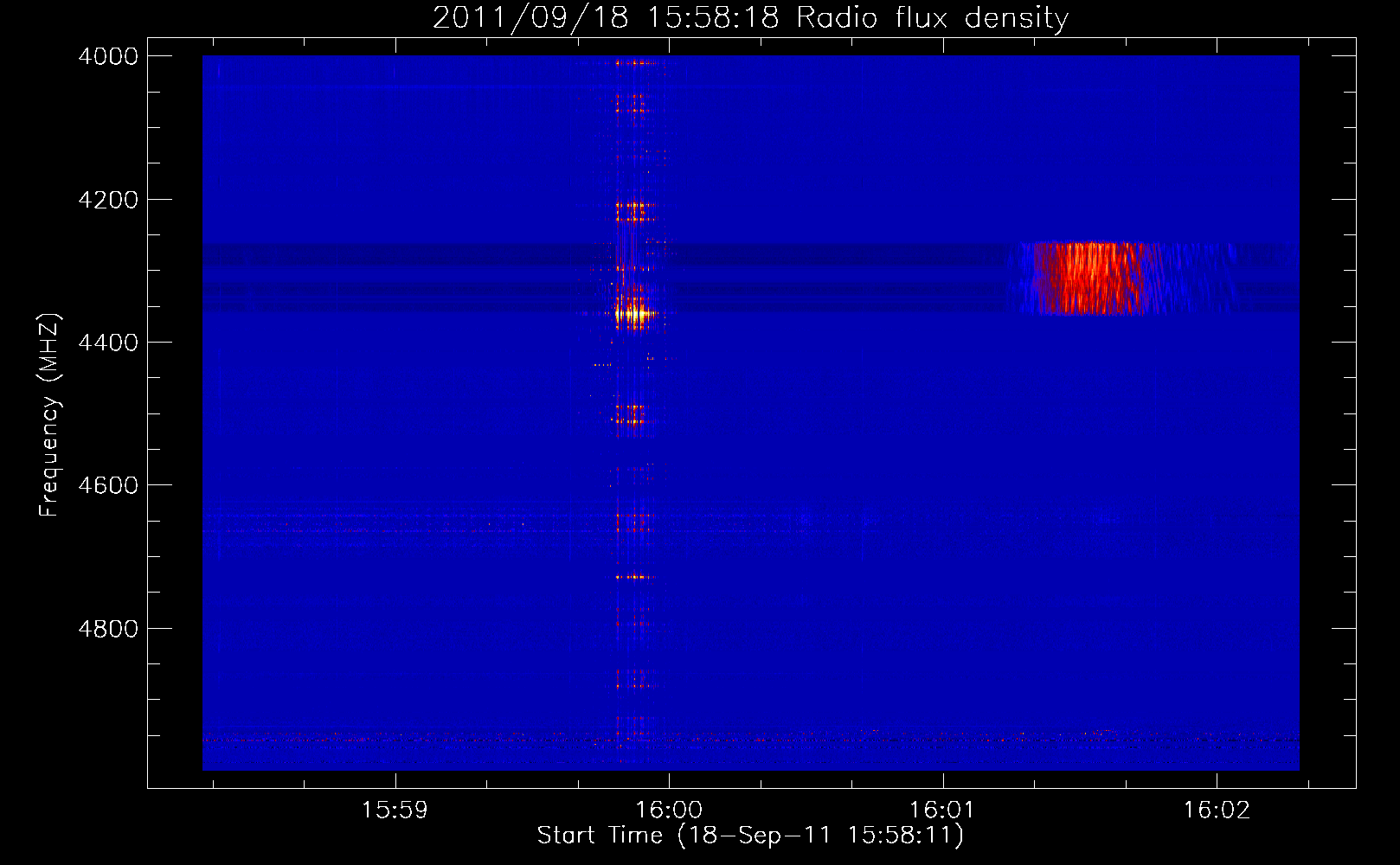This screenshot has height=865, width=1400.
Task: Click the '4800' frequency axis label
Action: point(108,629)
